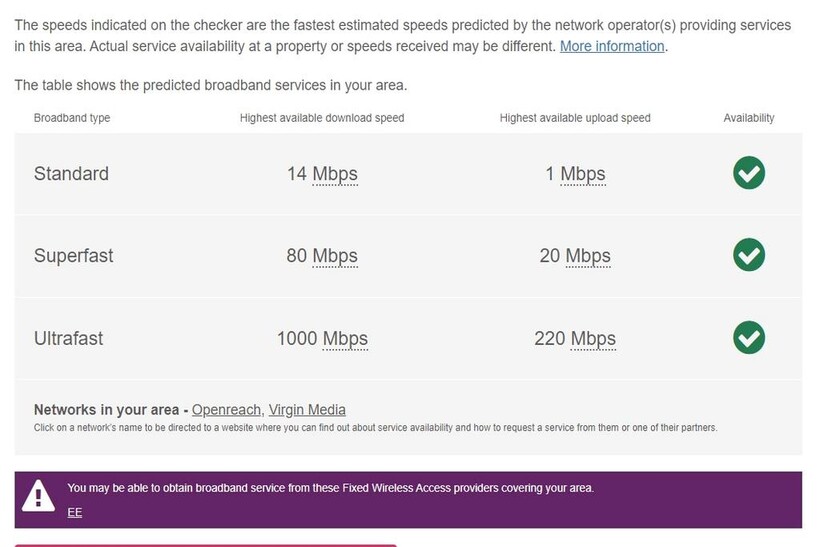Open the More information link
The height and width of the screenshot is (547, 820).
coord(612,46)
